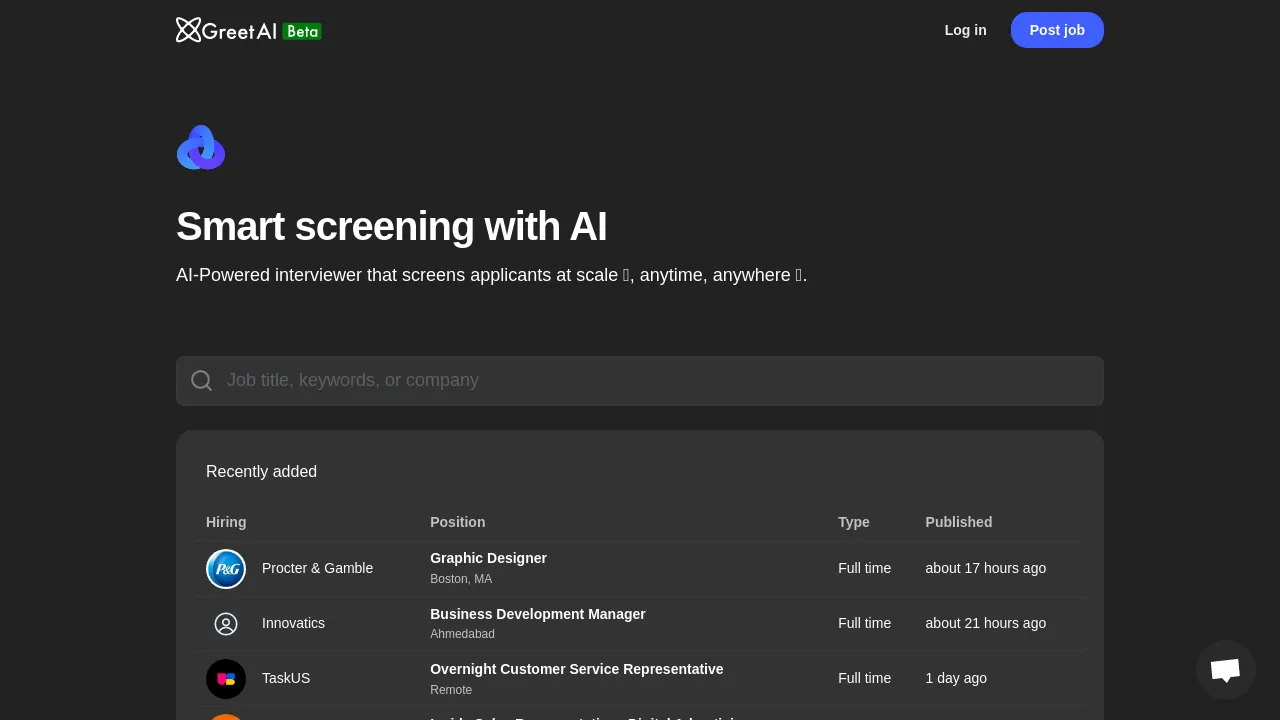Click 'about 21 hours ago' published time

986,623
